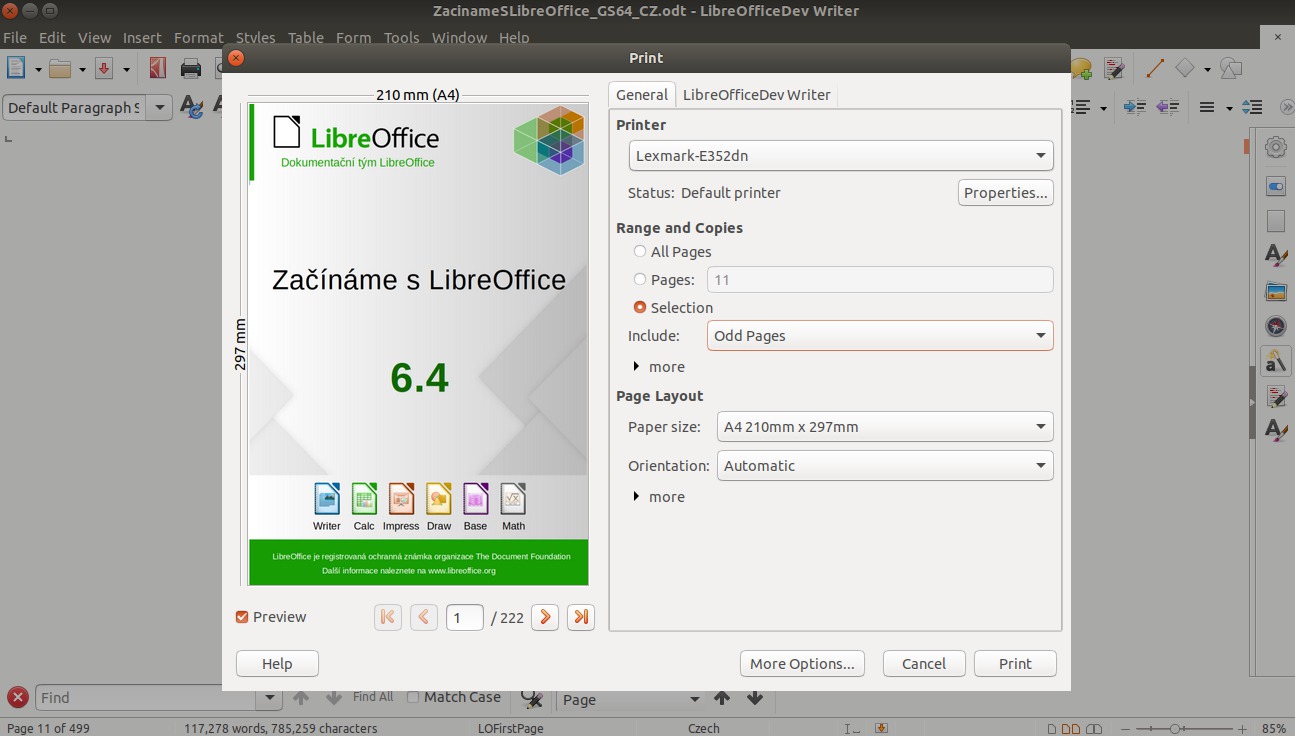The width and height of the screenshot is (1295, 736).
Task: Click the Pages number input field
Action: click(880, 279)
